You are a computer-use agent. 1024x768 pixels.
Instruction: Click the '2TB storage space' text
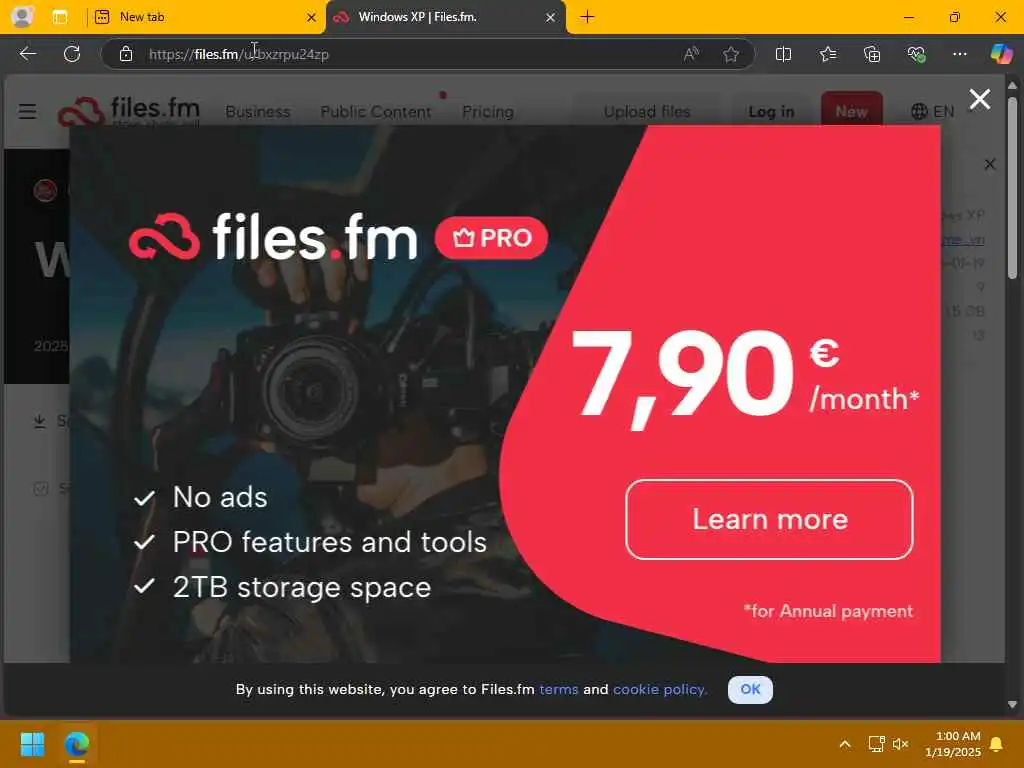click(302, 587)
